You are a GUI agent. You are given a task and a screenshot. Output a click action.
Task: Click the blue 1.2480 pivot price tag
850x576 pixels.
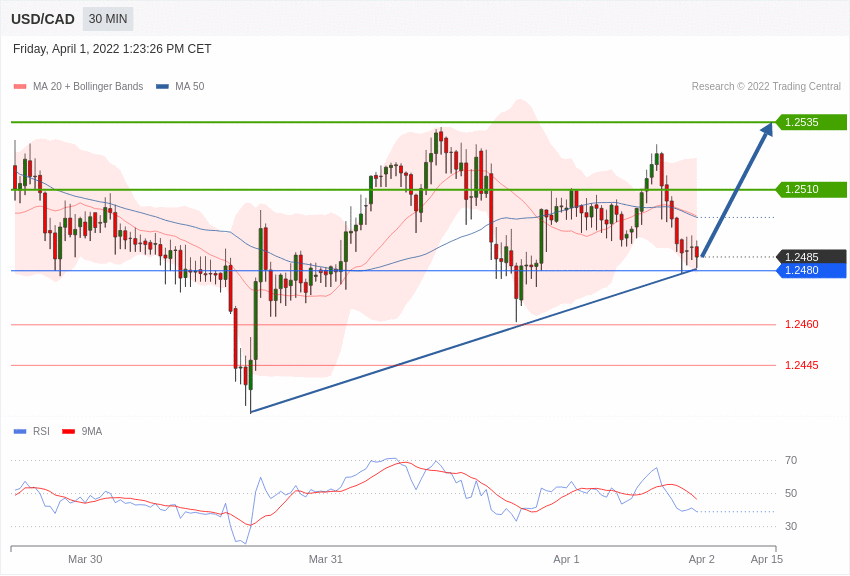click(x=811, y=270)
